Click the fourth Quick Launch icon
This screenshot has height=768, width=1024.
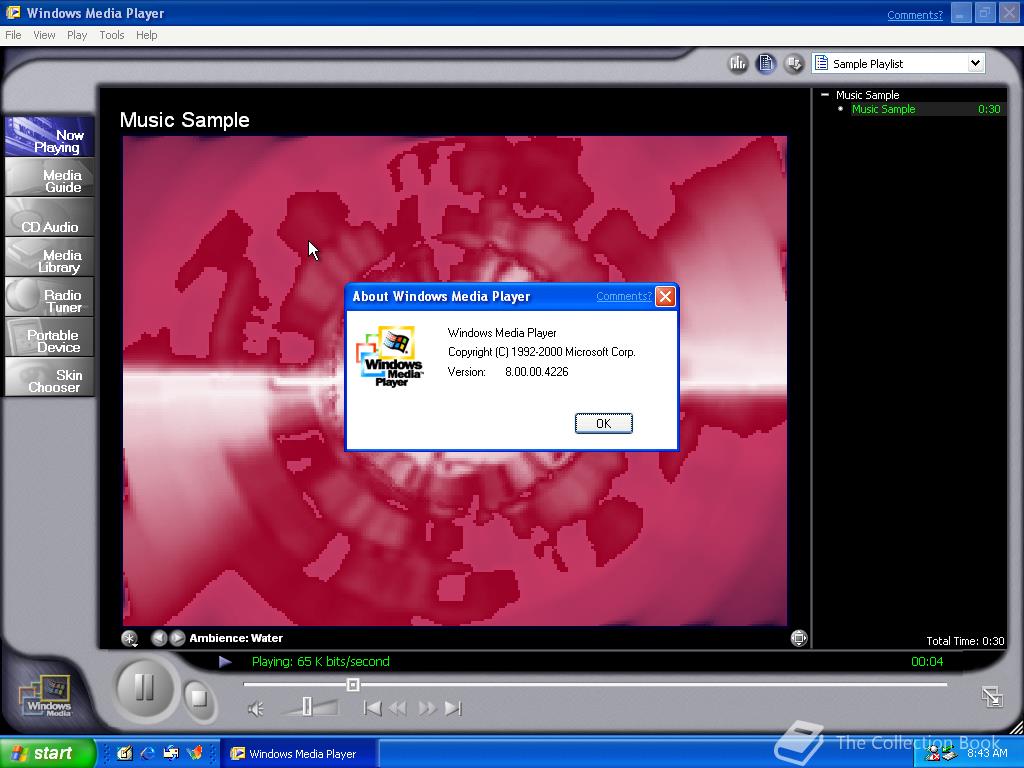click(x=195, y=753)
